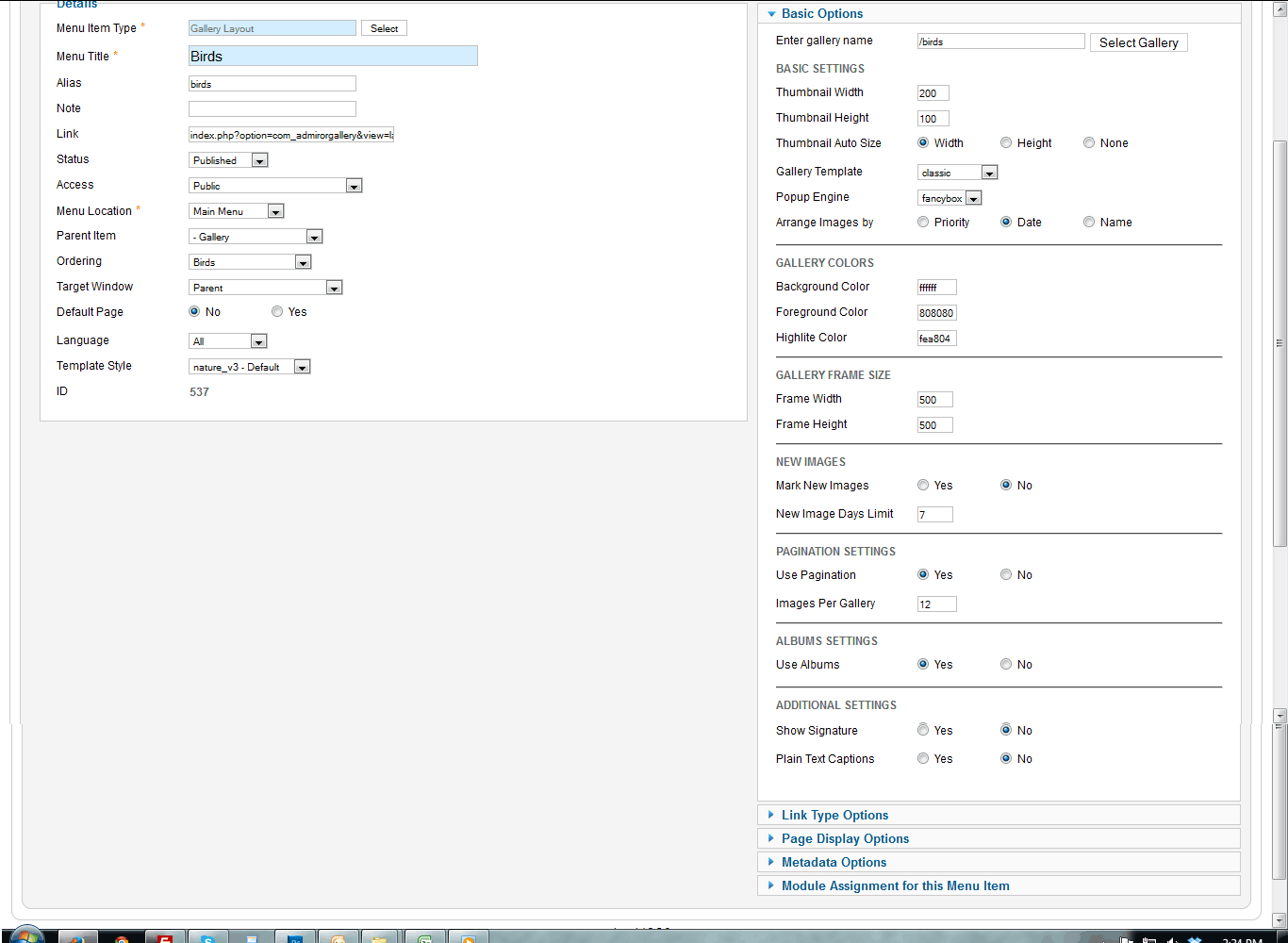Image resolution: width=1288 pixels, height=943 pixels.
Task: Select Yes for Plain Text Captions
Action: point(923,758)
